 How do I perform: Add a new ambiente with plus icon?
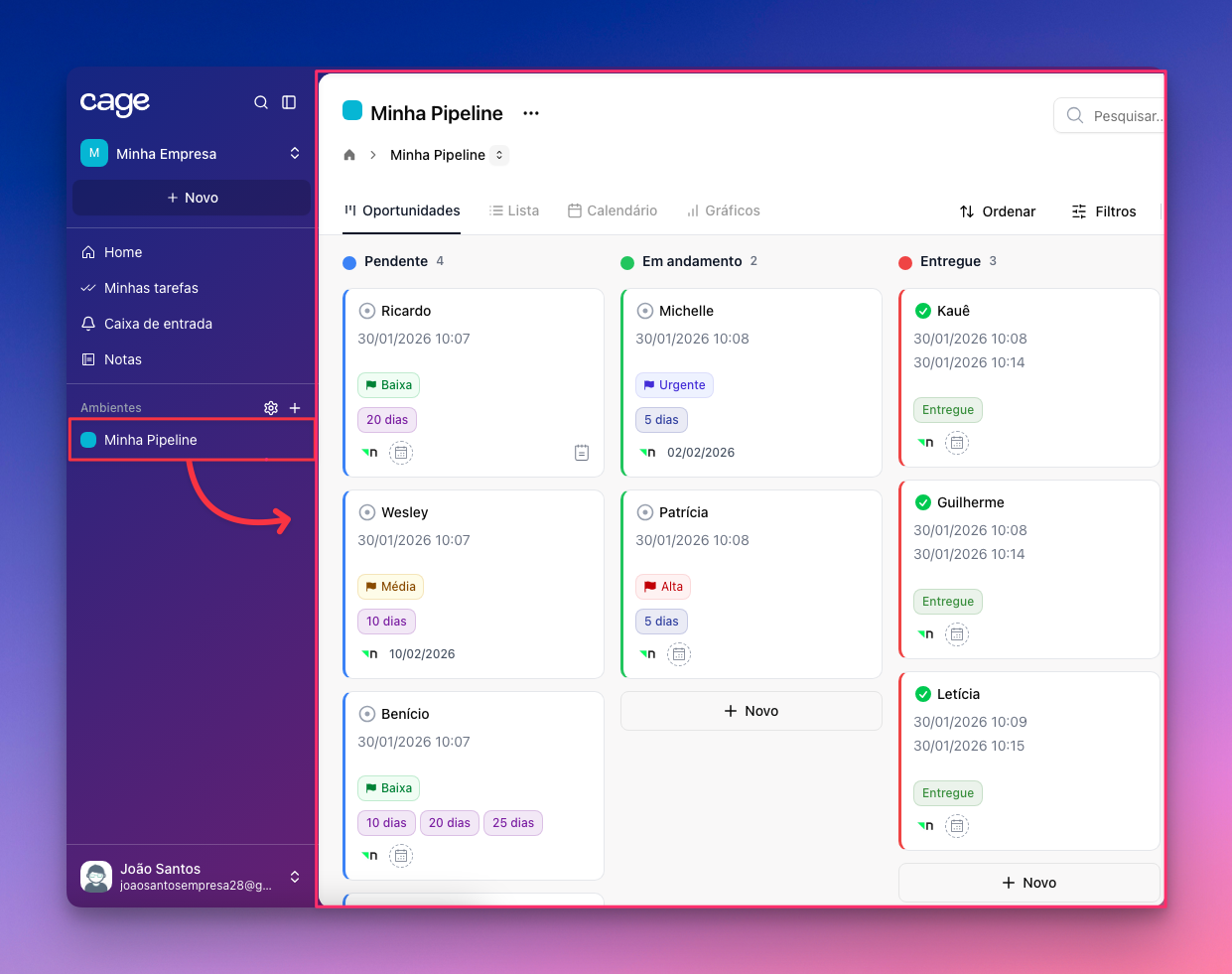[x=295, y=408]
